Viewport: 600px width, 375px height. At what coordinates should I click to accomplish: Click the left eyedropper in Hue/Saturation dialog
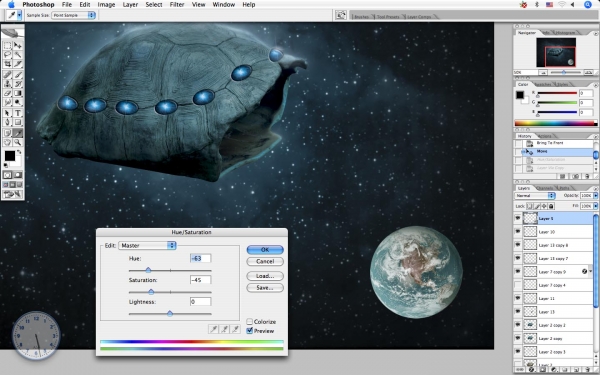(x=213, y=329)
